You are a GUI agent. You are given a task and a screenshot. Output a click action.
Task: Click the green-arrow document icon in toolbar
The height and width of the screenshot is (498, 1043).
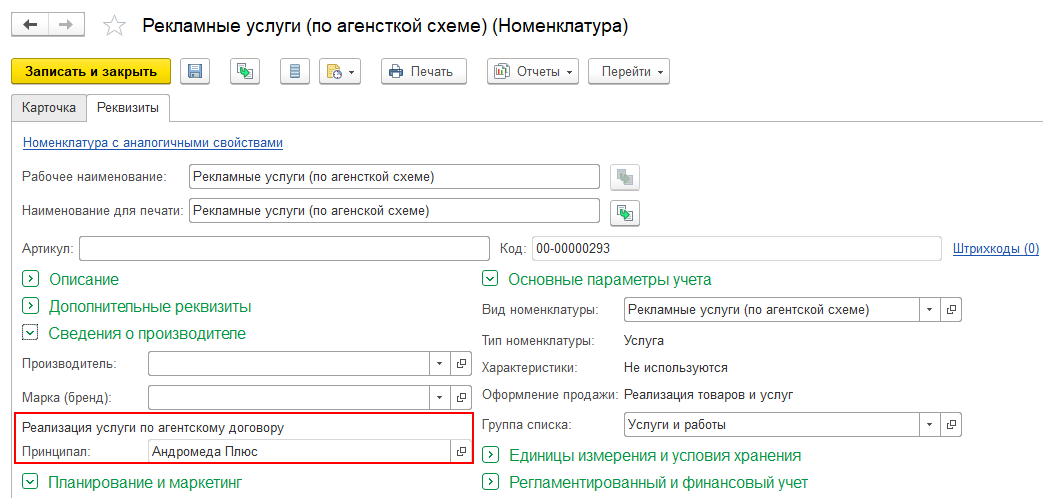244,71
